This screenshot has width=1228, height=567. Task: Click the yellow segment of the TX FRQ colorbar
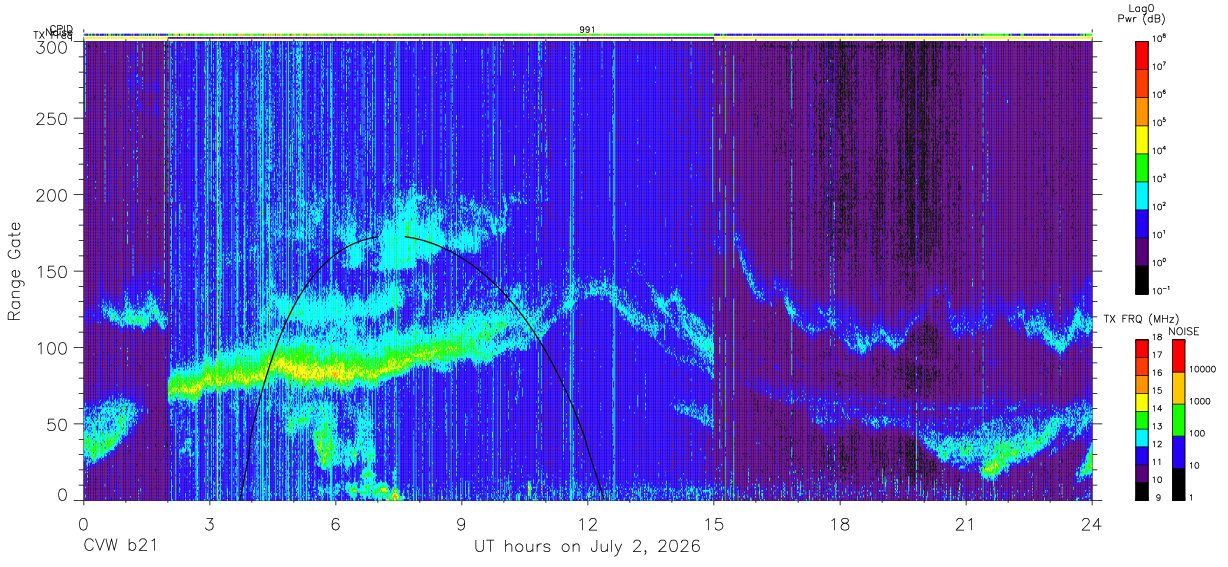point(1143,402)
